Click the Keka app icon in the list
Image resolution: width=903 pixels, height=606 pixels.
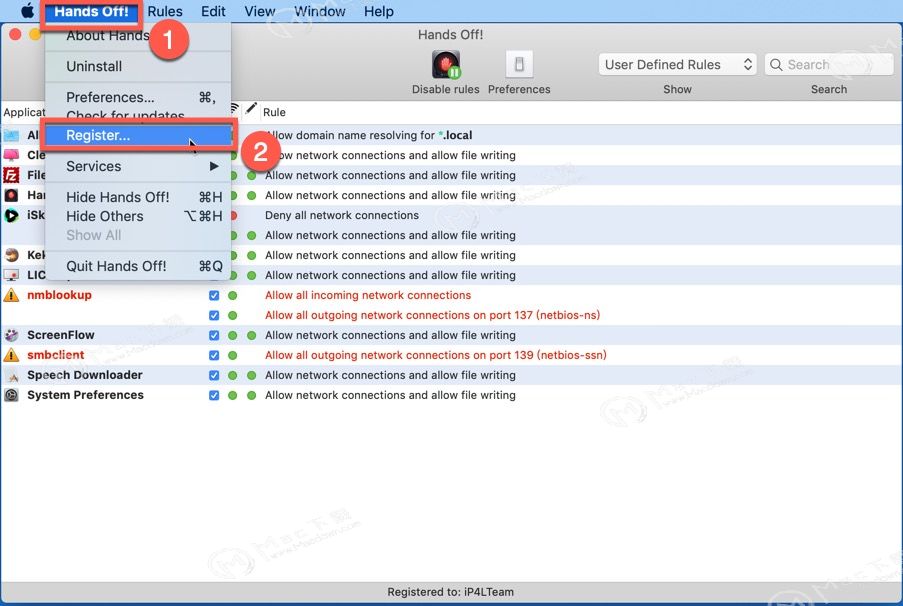click(11, 255)
